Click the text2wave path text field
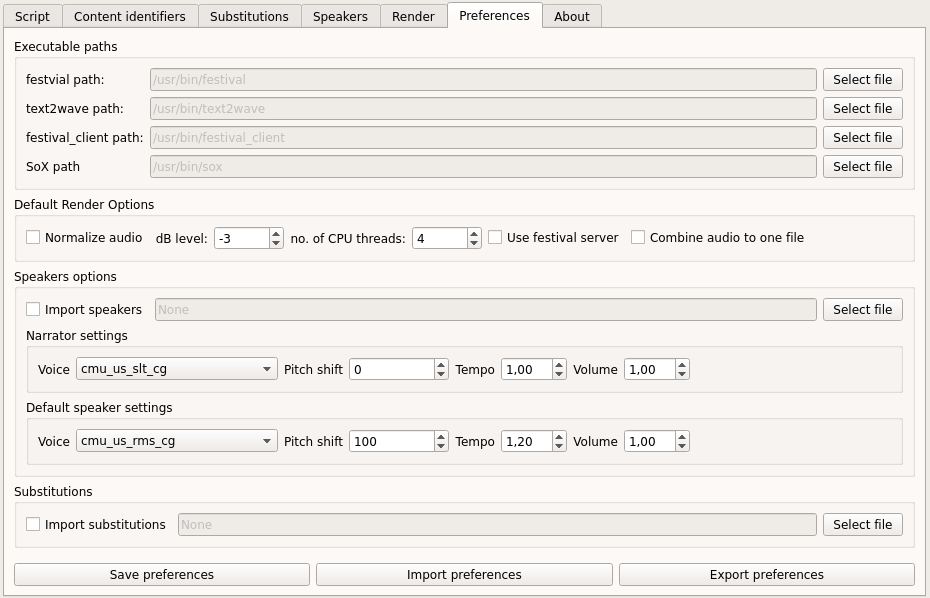Screen dimensions: 930x598 pos(483,109)
